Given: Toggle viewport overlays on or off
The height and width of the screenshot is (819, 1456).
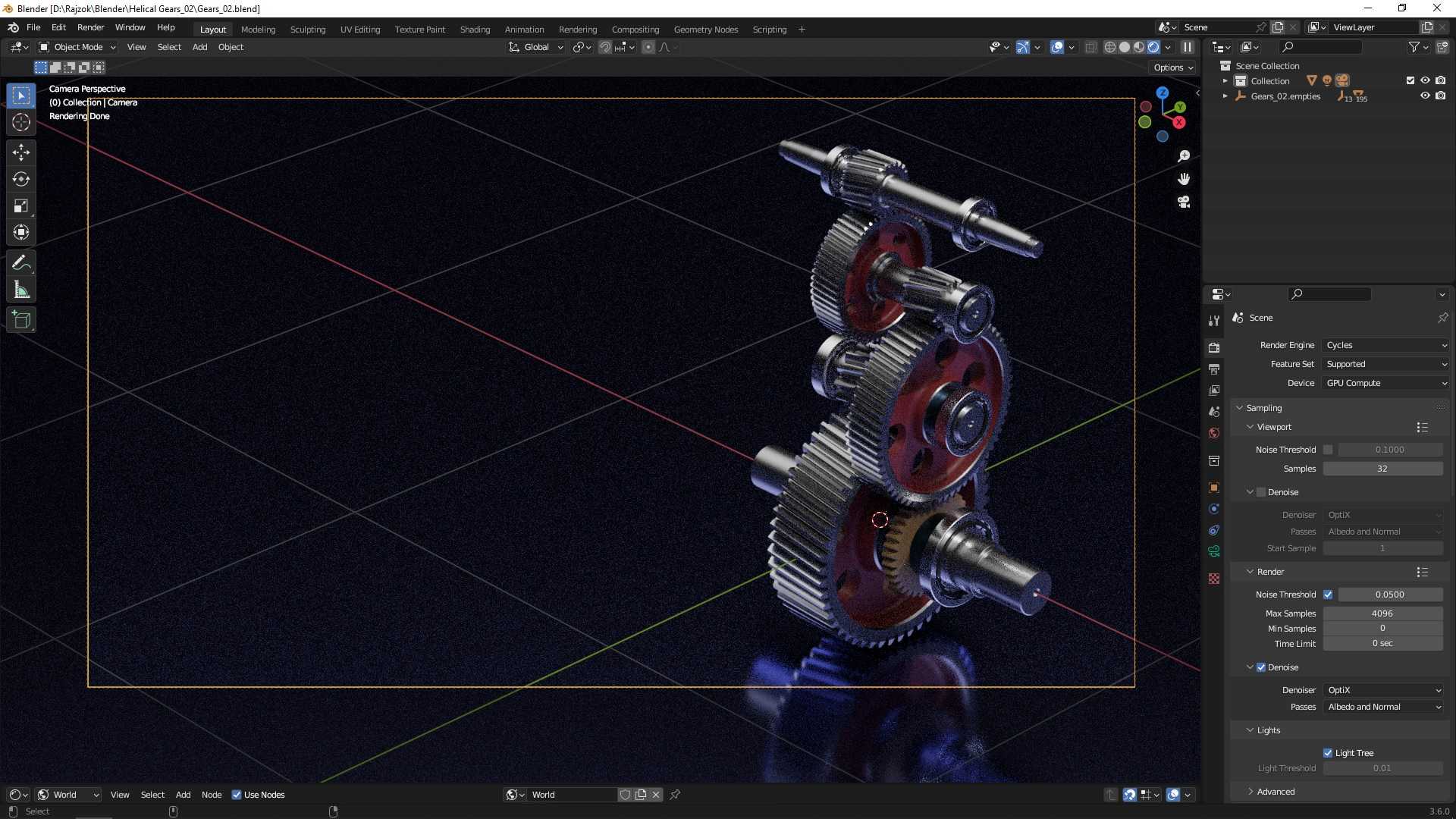Looking at the screenshot, I should click(x=1057, y=47).
